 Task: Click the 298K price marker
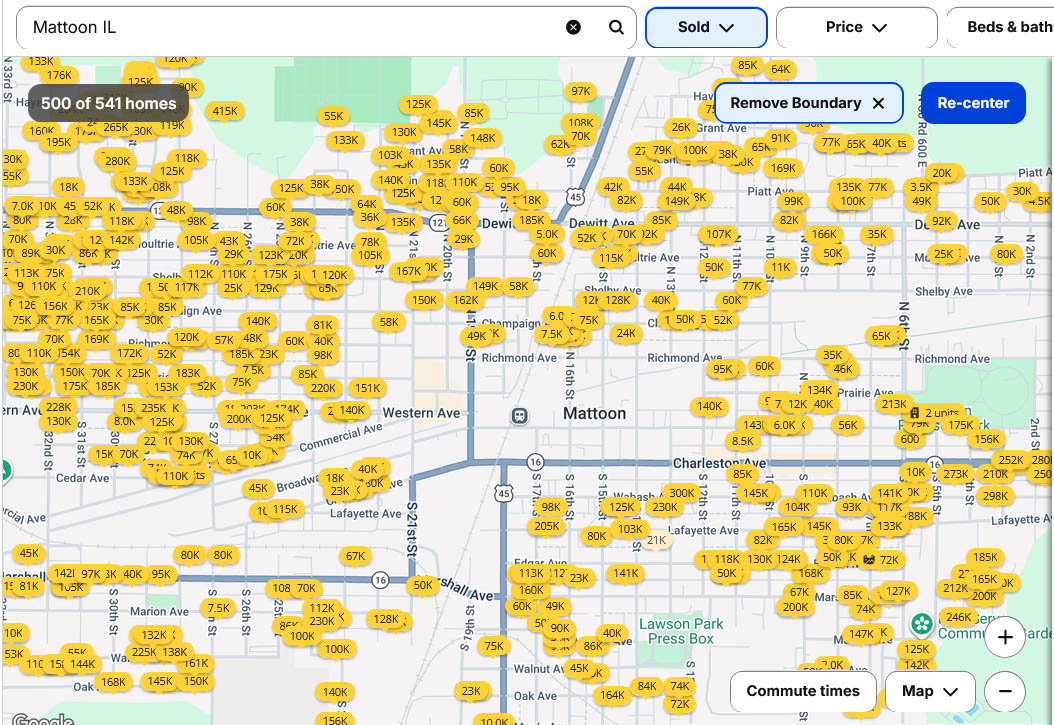coord(995,496)
